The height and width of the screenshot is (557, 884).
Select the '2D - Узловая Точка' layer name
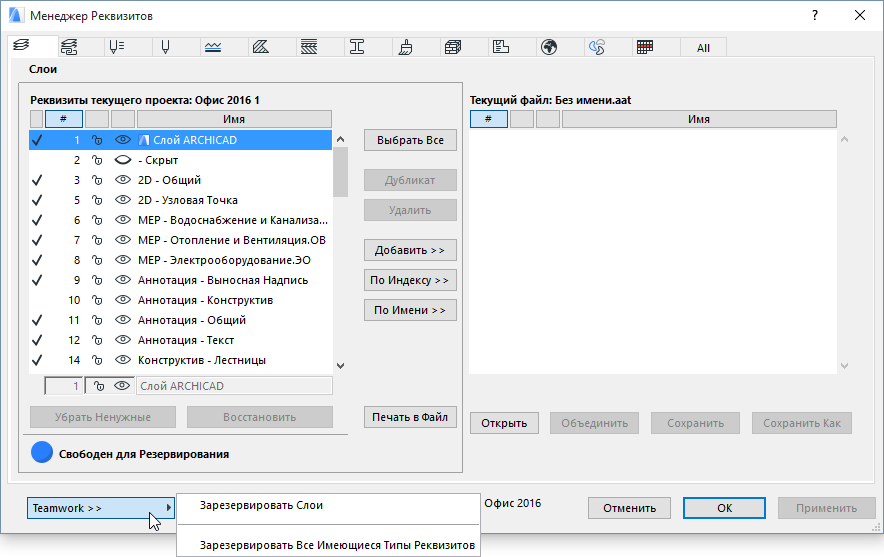188,200
